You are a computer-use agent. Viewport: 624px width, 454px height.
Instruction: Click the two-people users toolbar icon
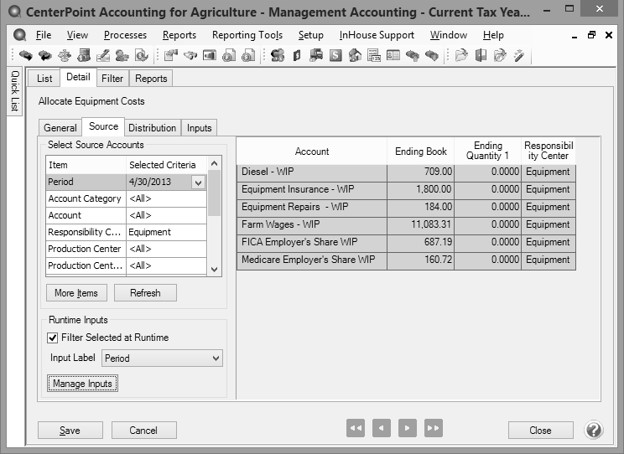tap(122, 55)
